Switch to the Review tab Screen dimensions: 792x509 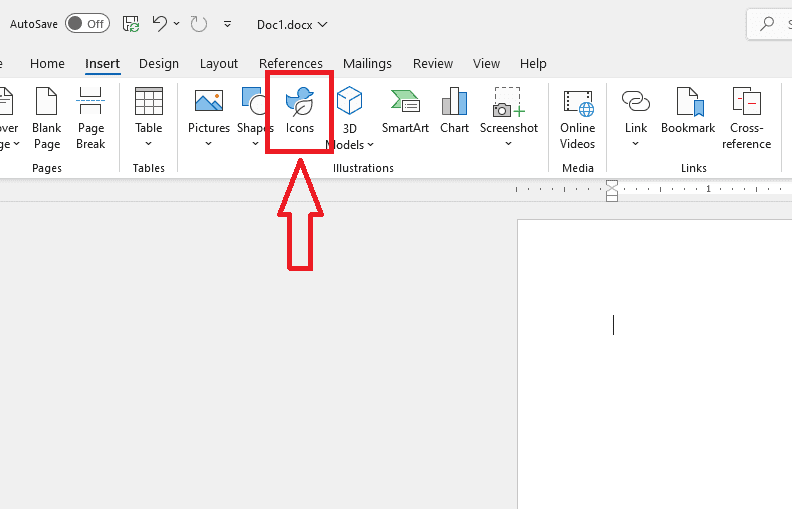[x=433, y=64]
